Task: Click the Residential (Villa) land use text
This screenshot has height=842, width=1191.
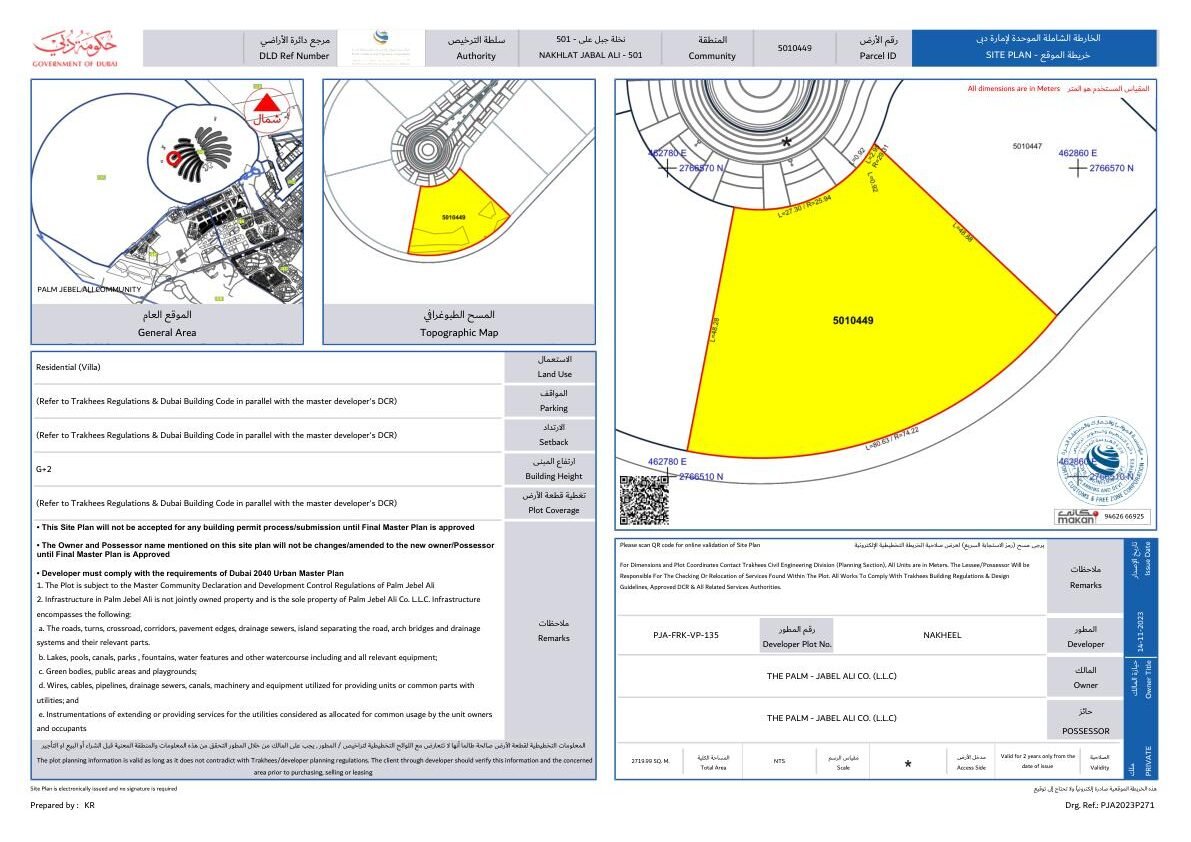Action: click(x=68, y=367)
